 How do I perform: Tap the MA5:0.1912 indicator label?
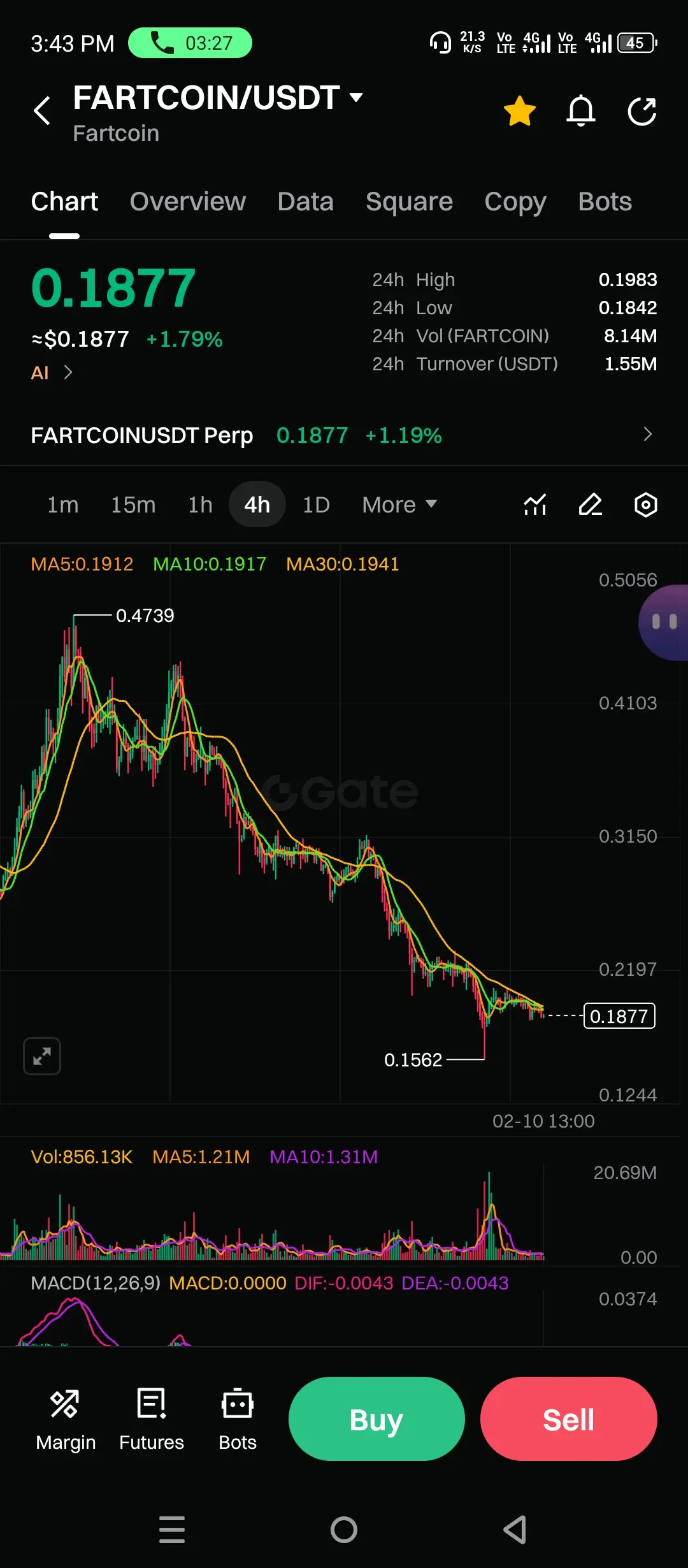[82, 564]
